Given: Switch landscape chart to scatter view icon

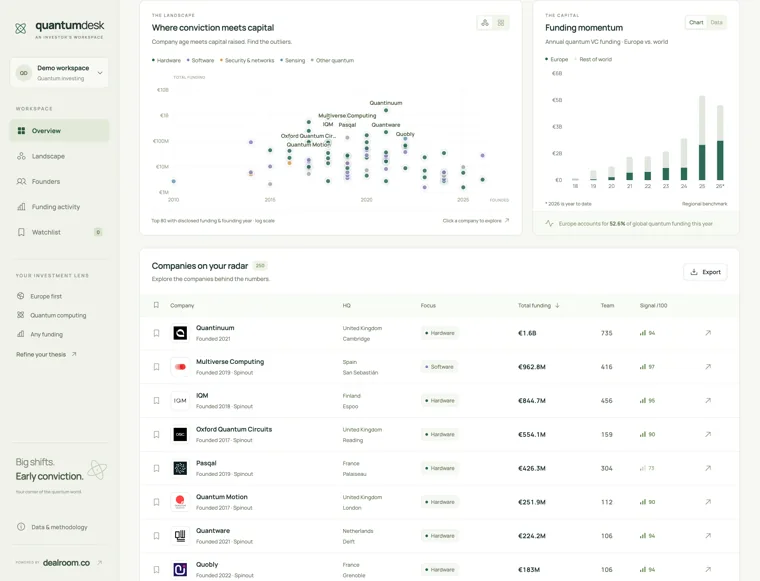Looking at the screenshot, I should [485, 23].
